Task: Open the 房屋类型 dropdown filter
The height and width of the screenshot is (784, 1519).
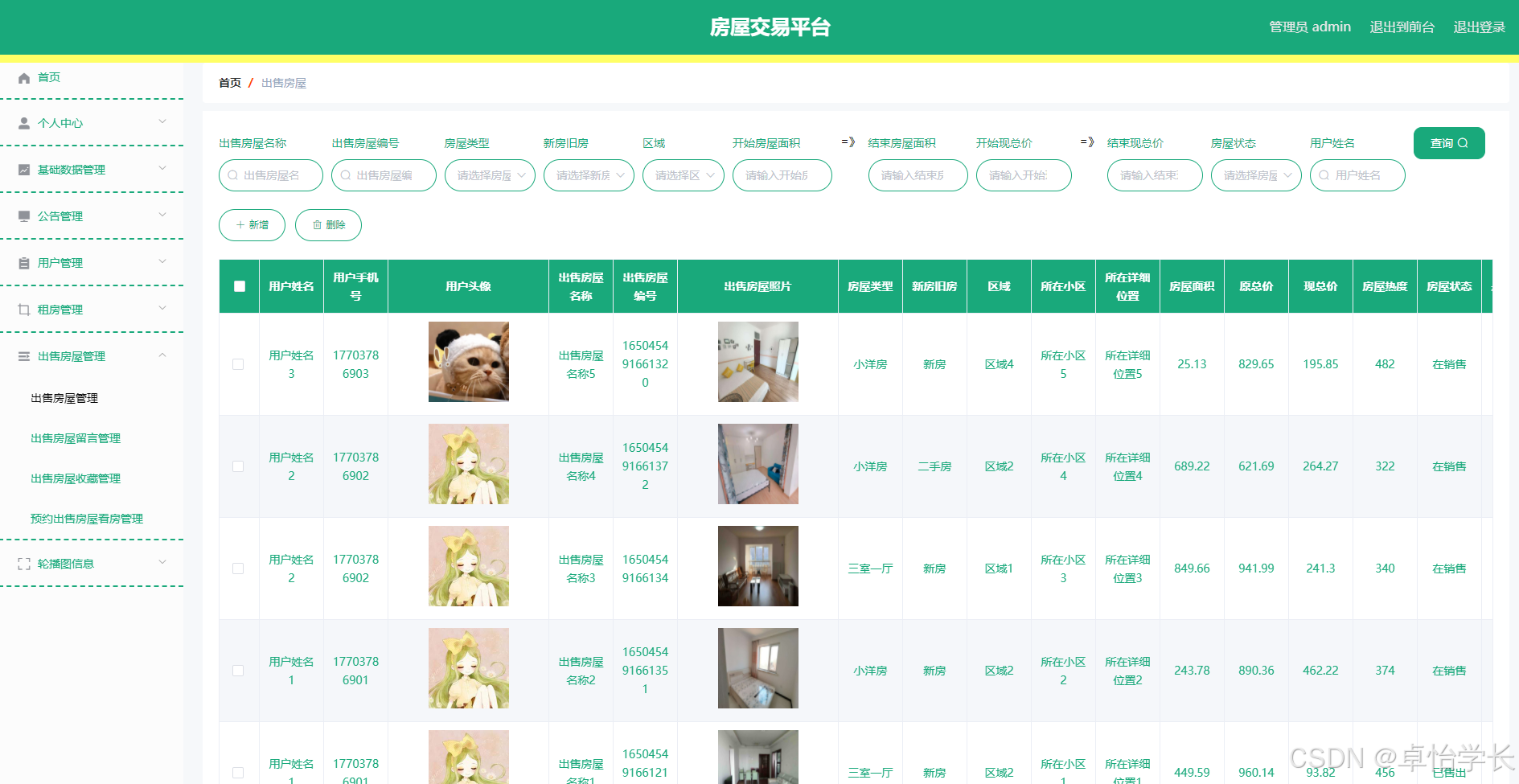Action: 490,175
